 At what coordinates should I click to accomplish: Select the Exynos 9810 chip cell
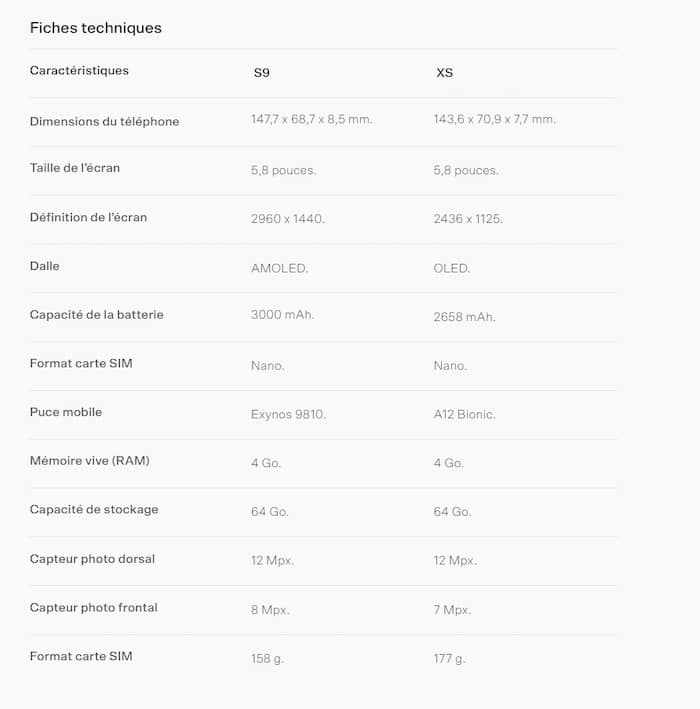coord(288,414)
